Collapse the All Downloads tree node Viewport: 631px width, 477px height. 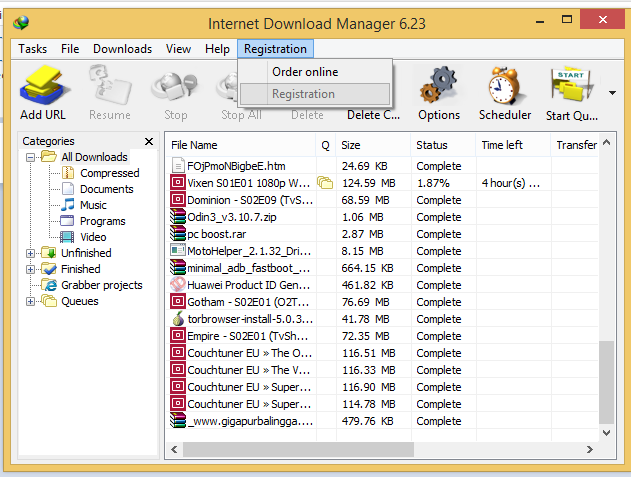click(31, 157)
